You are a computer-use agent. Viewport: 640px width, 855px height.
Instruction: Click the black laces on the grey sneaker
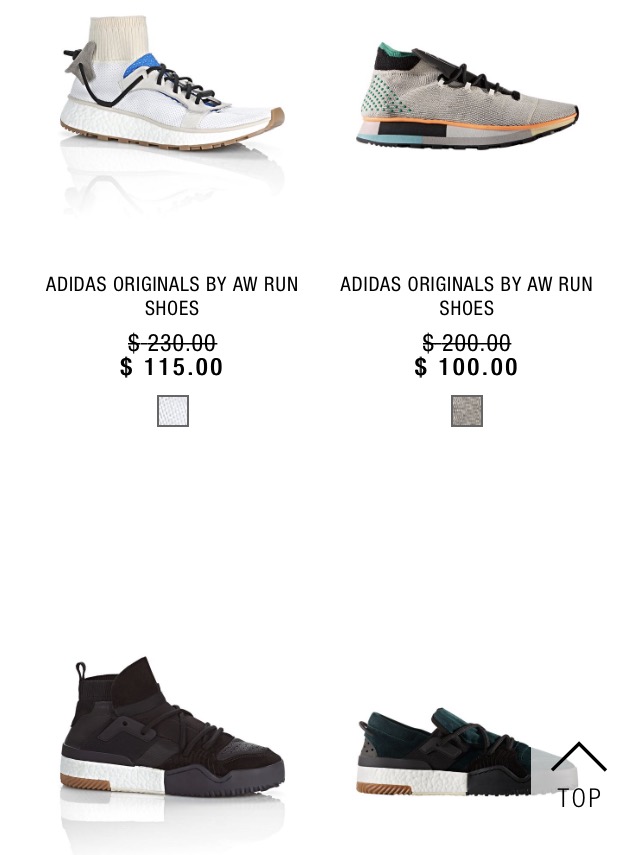point(473,77)
